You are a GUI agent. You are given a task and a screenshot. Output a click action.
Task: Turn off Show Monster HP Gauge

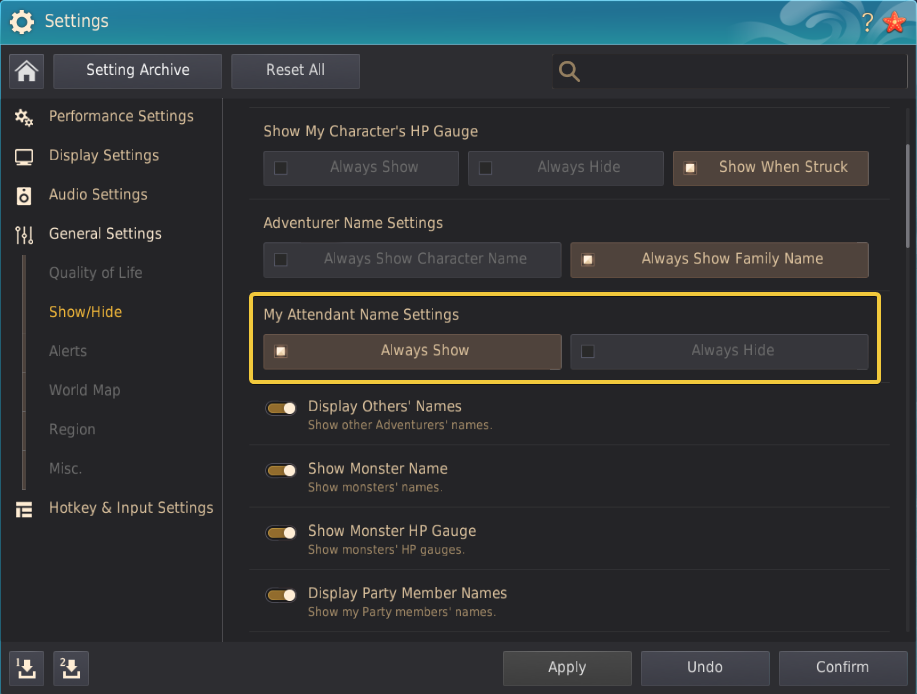pos(281,532)
